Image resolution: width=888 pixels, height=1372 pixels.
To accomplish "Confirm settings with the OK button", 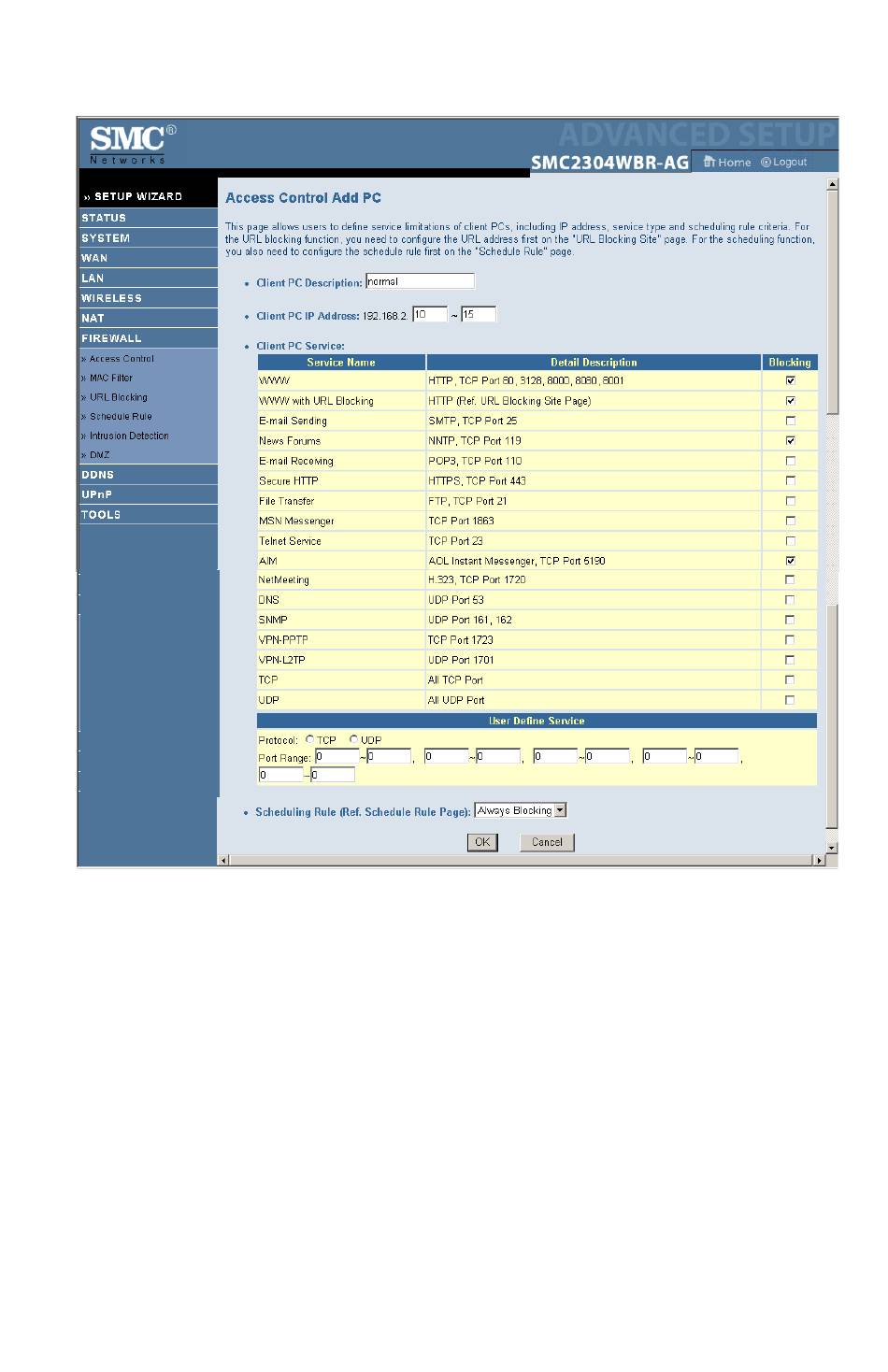I will pos(482,842).
